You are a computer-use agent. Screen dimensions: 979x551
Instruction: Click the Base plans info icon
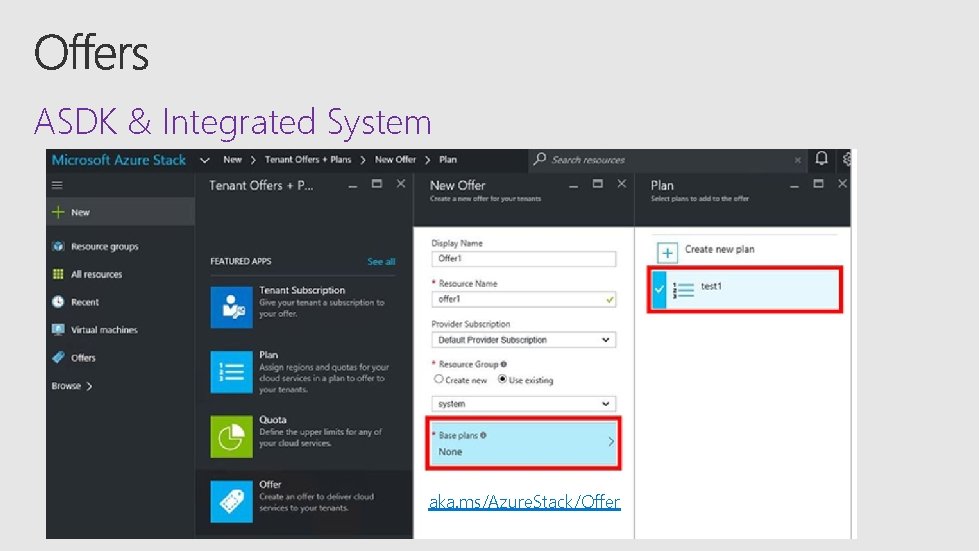coord(483,435)
